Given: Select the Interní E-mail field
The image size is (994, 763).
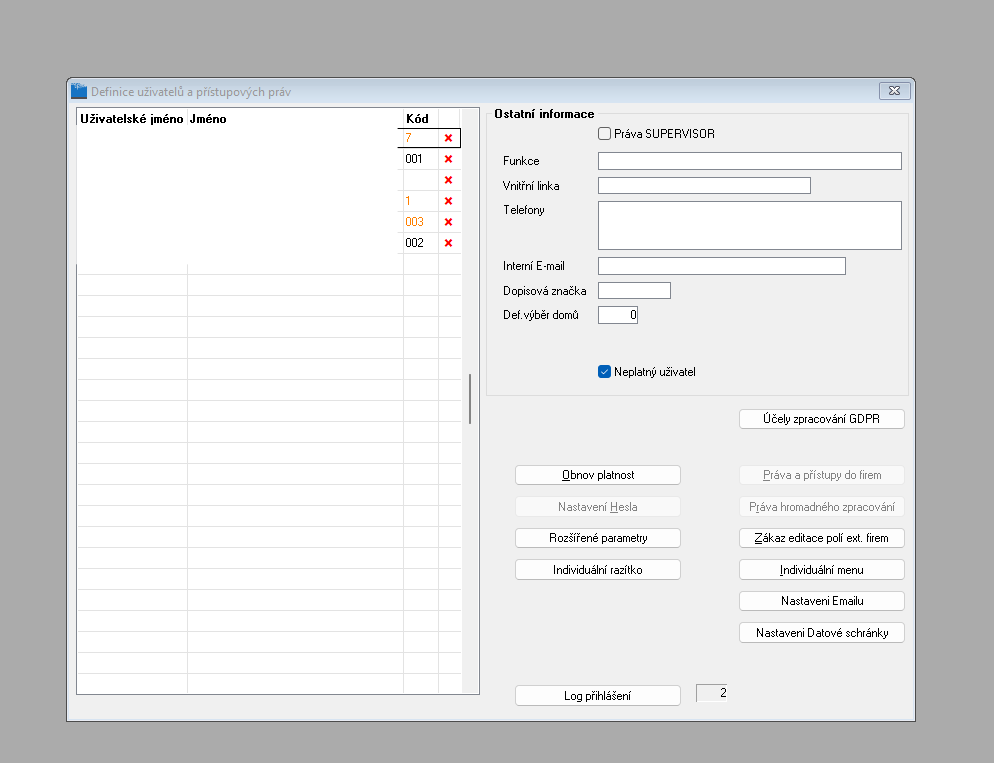Looking at the screenshot, I should [x=721, y=266].
